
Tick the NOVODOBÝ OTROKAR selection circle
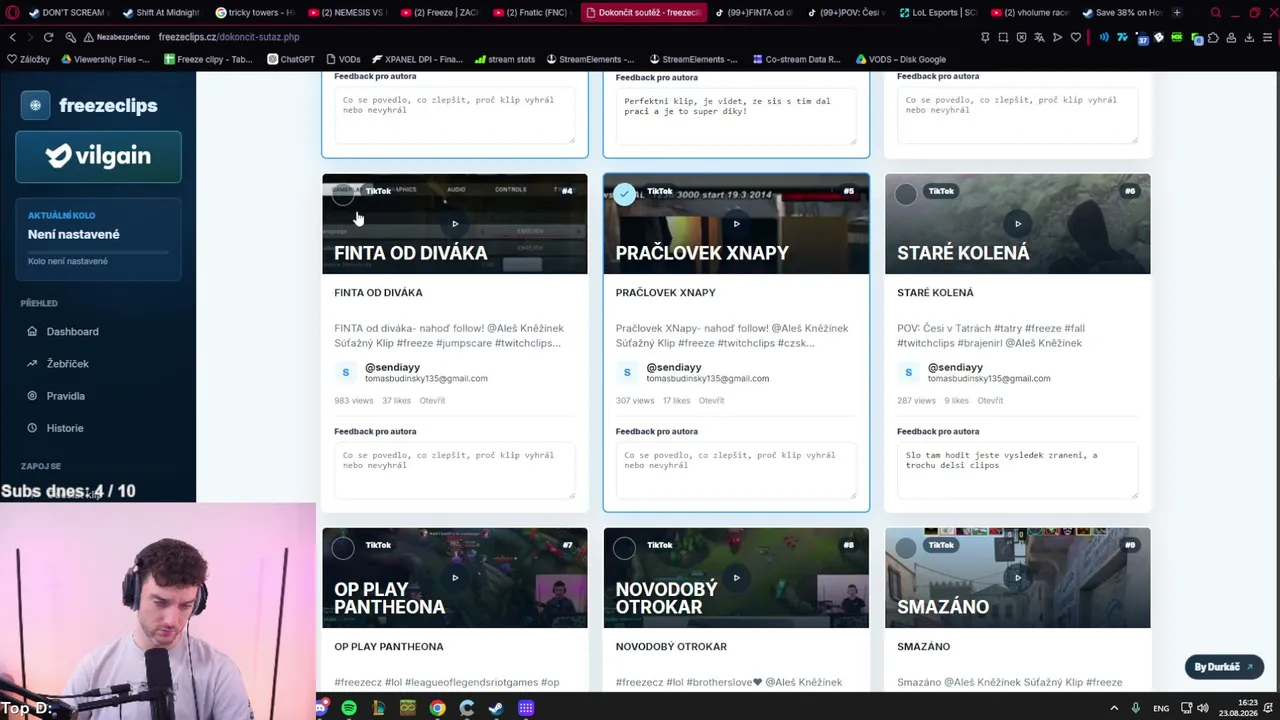pos(624,548)
